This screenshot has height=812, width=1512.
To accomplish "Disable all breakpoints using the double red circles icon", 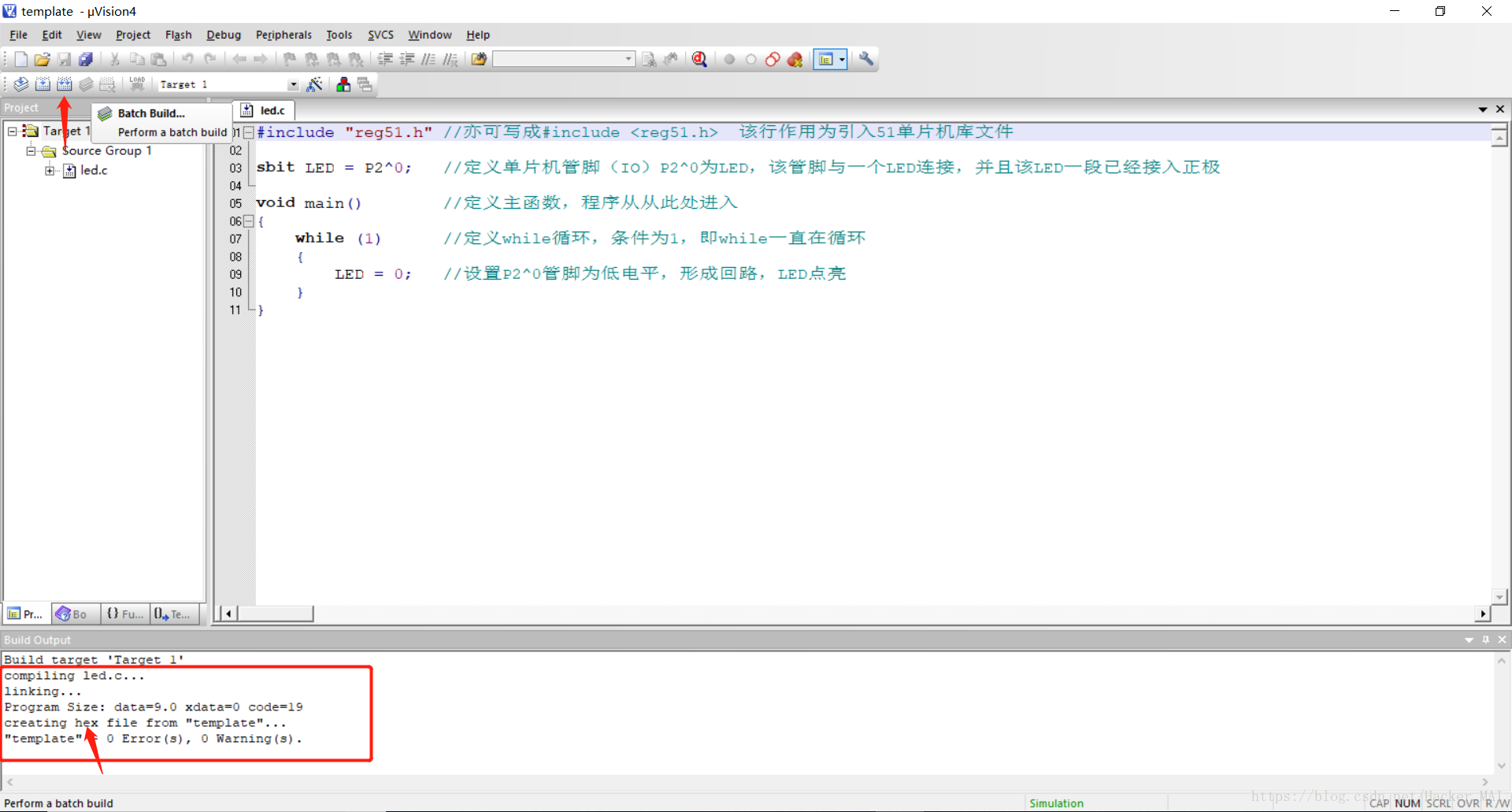I will 773,59.
